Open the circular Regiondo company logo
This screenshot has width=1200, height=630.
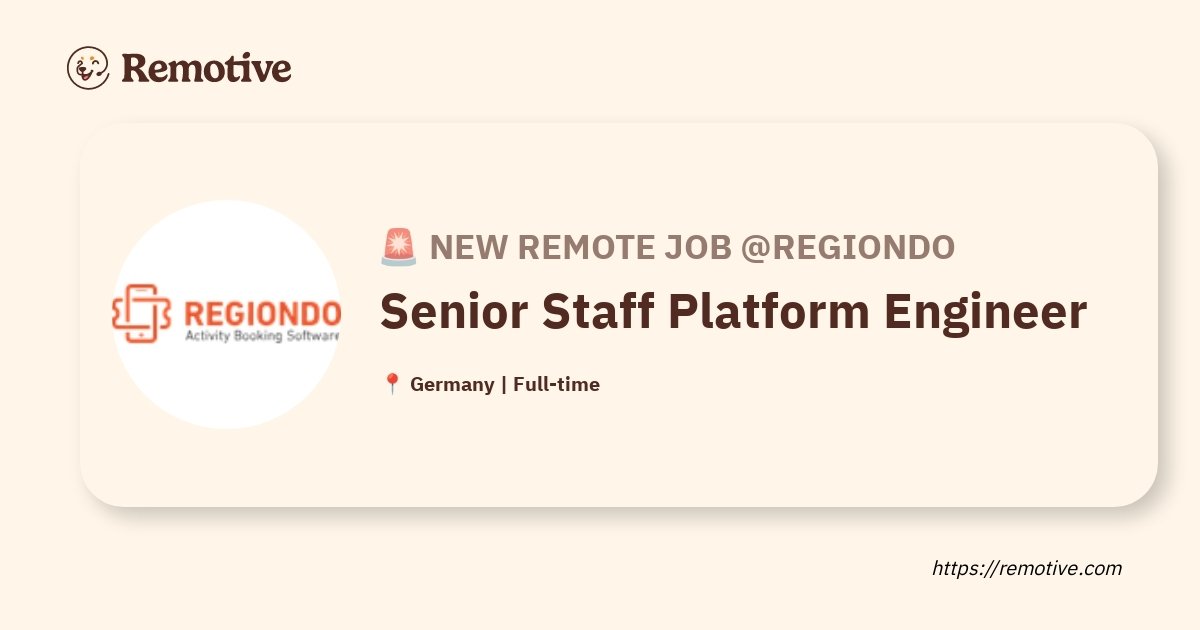click(x=227, y=314)
